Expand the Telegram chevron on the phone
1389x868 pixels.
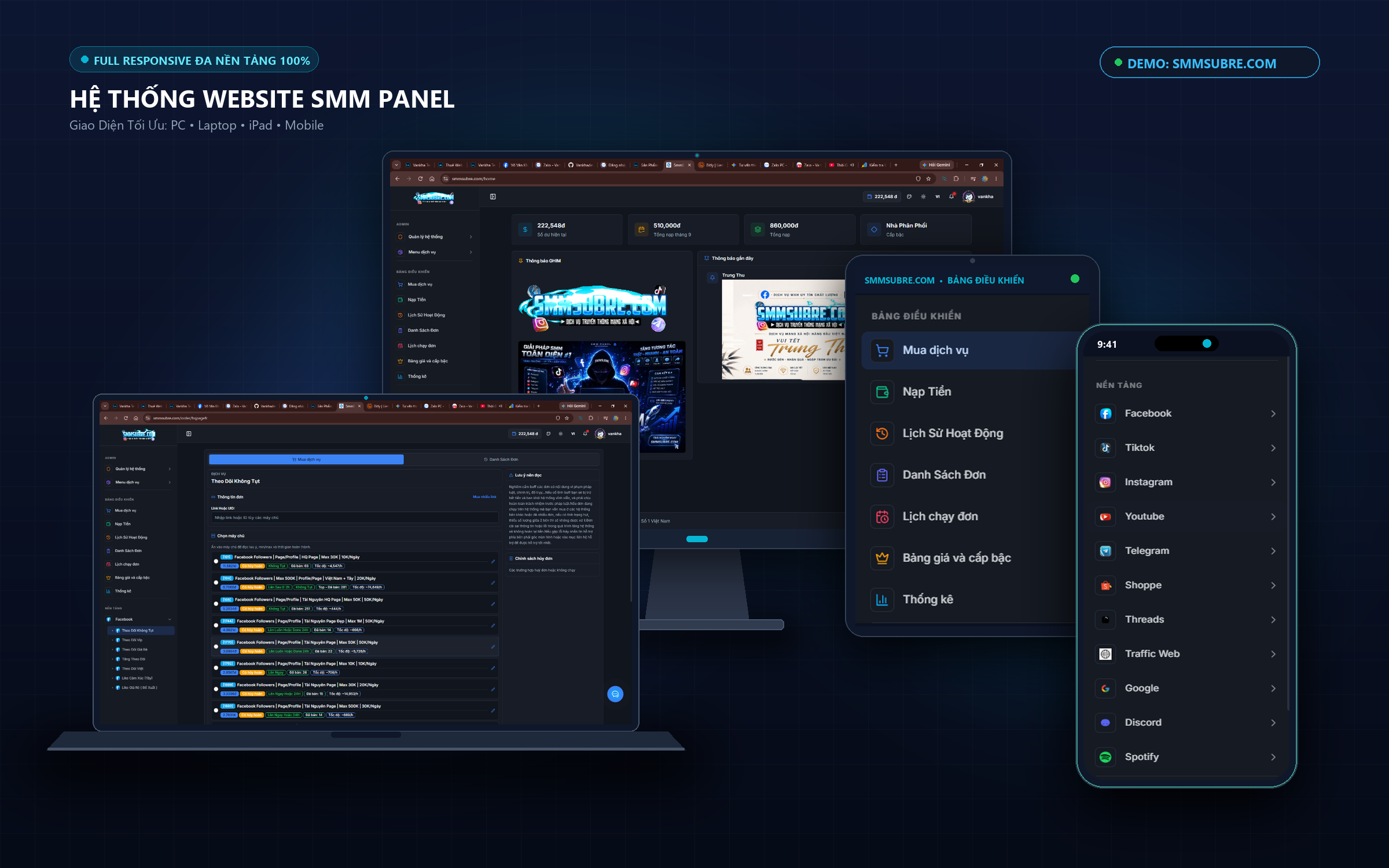point(1273,551)
